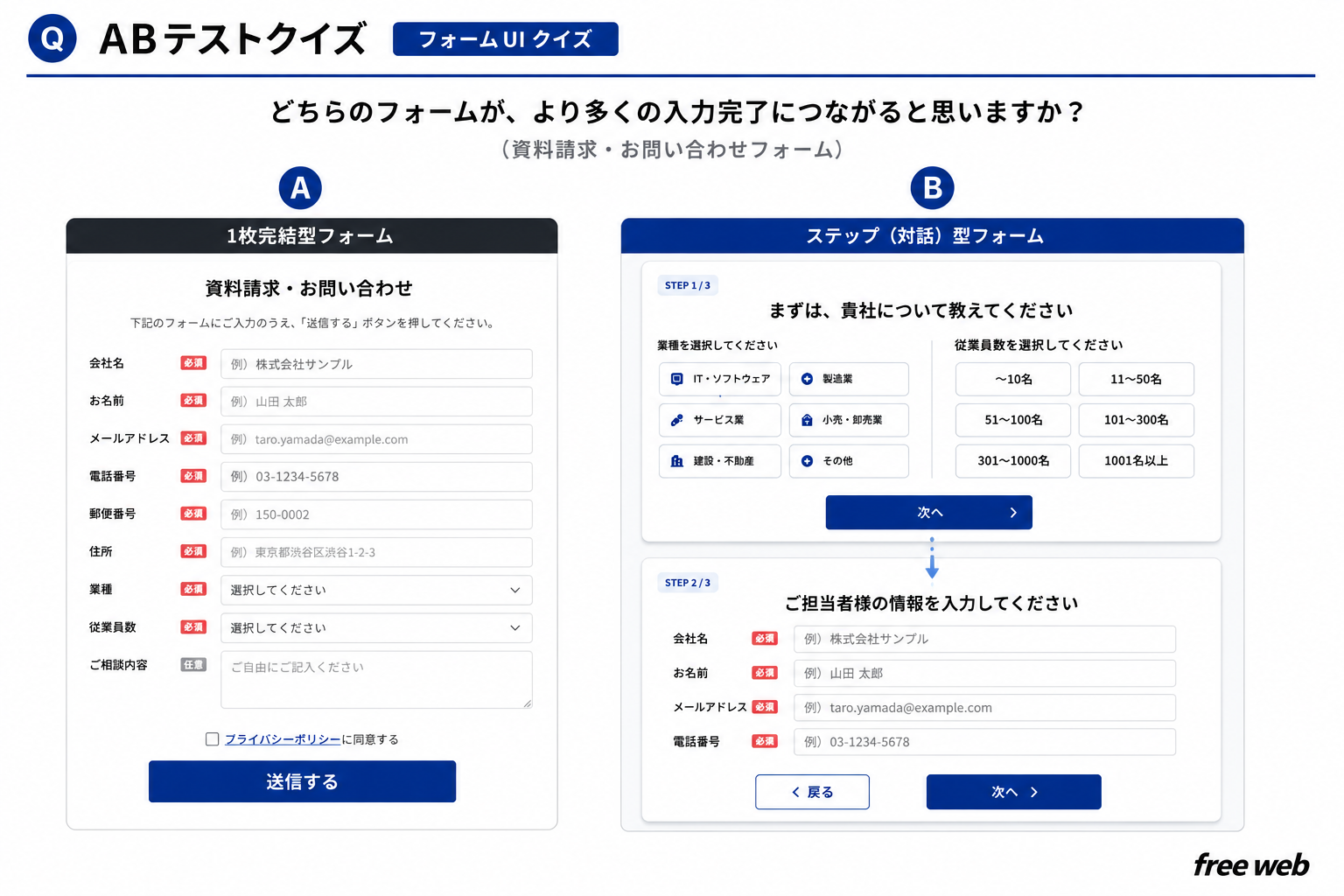Select the 建設・不動産 industry option
The width and height of the screenshot is (1344, 896).
pyautogui.click(x=719, y=461)
